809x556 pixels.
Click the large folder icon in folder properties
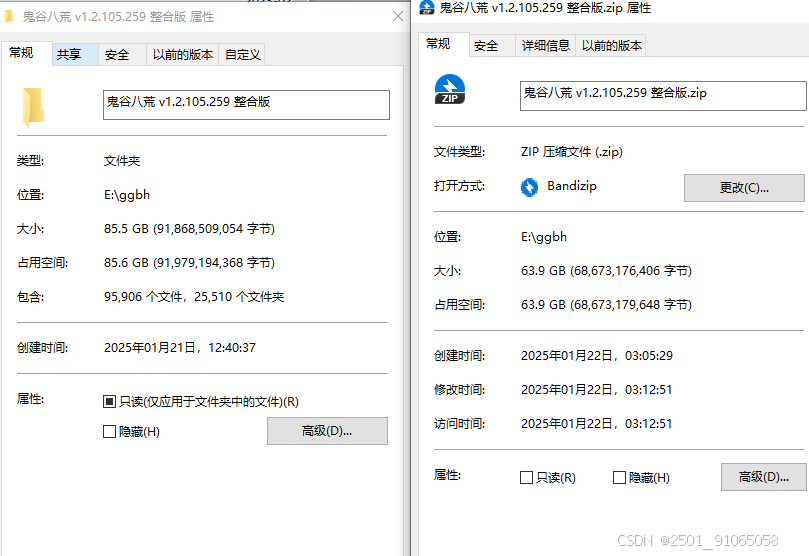click(34, 107)
